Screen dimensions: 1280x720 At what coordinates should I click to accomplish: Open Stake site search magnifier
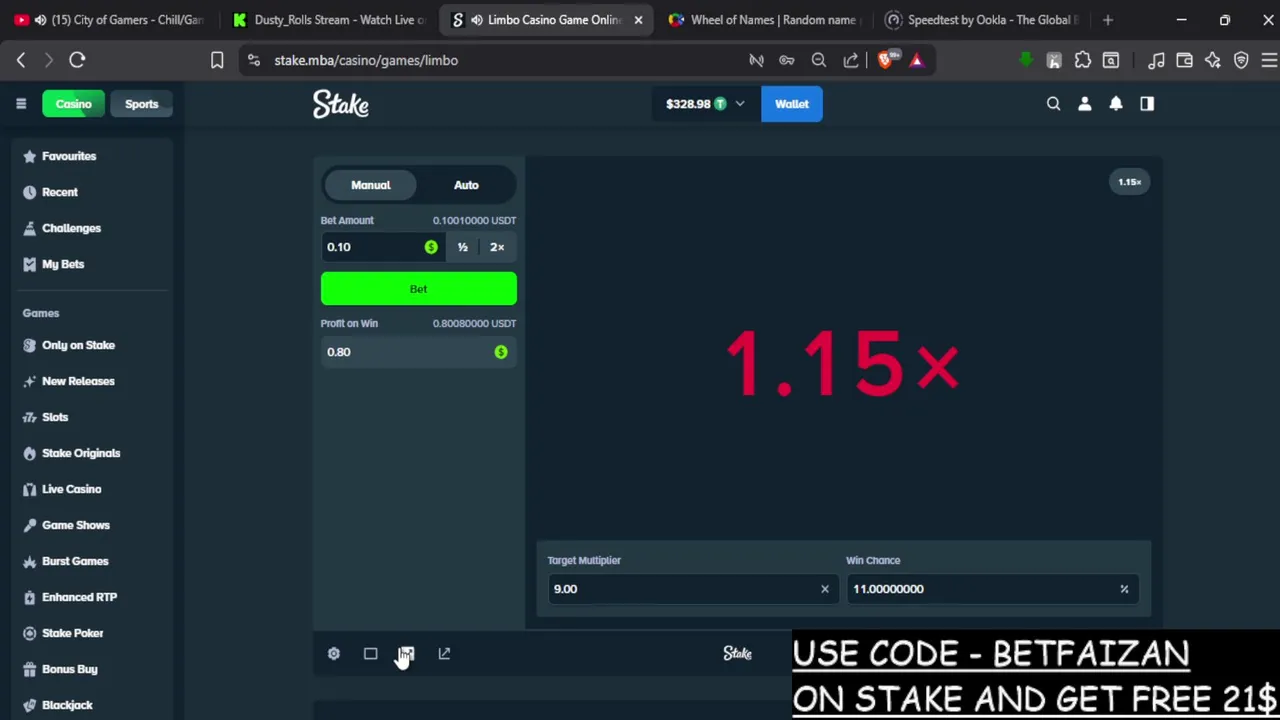pyautogui.click(x=1053, y=104)
